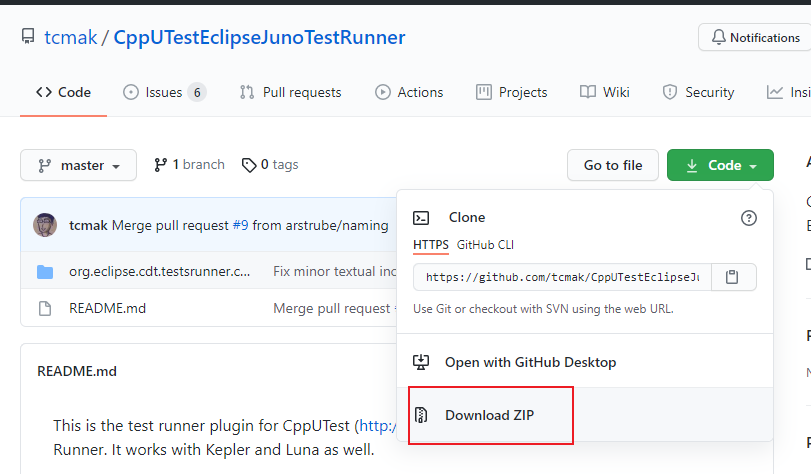Screen dimensions: 811x474
Task: Click the repository icon beside tcmak
Action: click(x=28, y=38)
